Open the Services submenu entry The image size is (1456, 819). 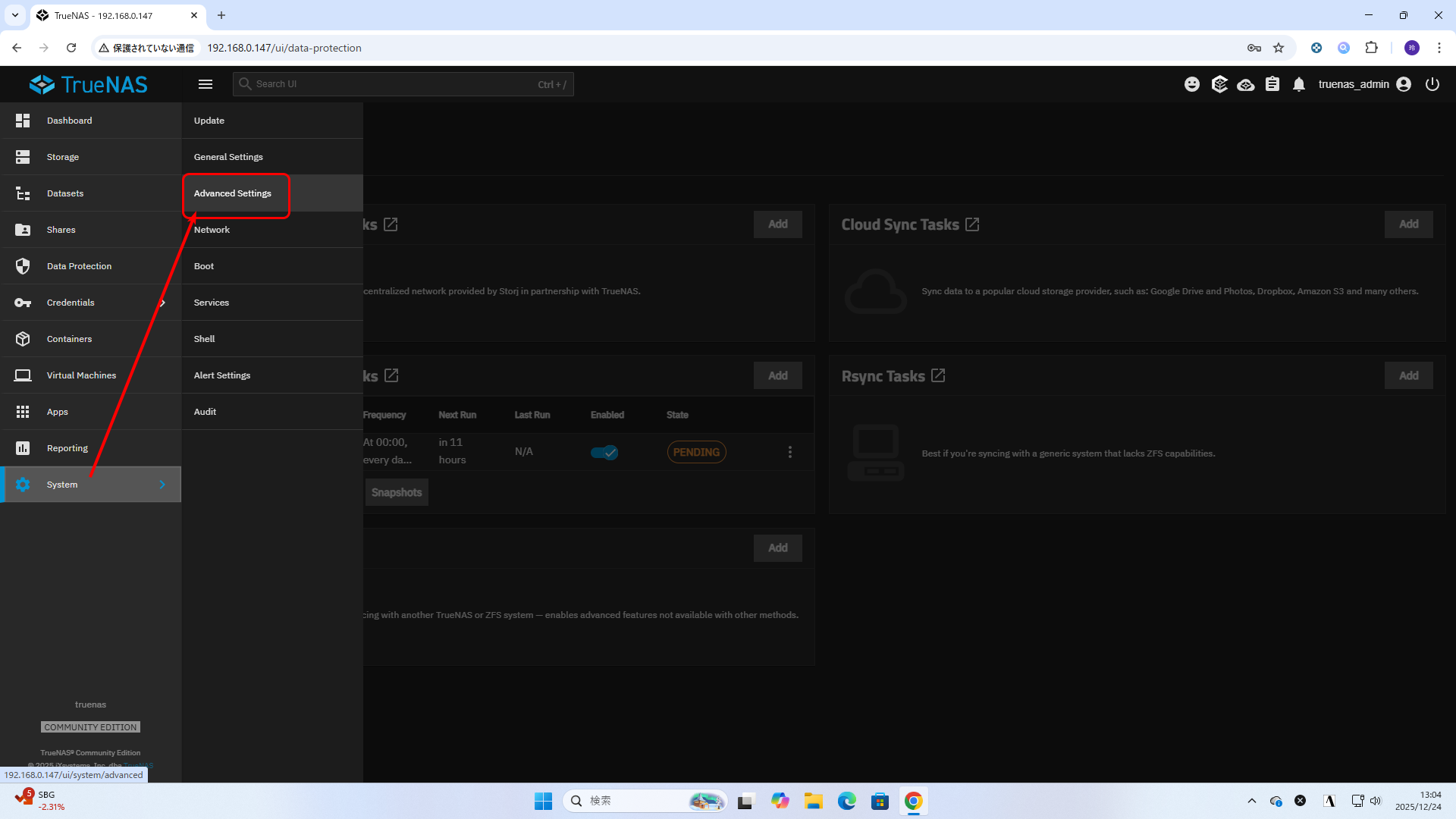coord(211,303)
